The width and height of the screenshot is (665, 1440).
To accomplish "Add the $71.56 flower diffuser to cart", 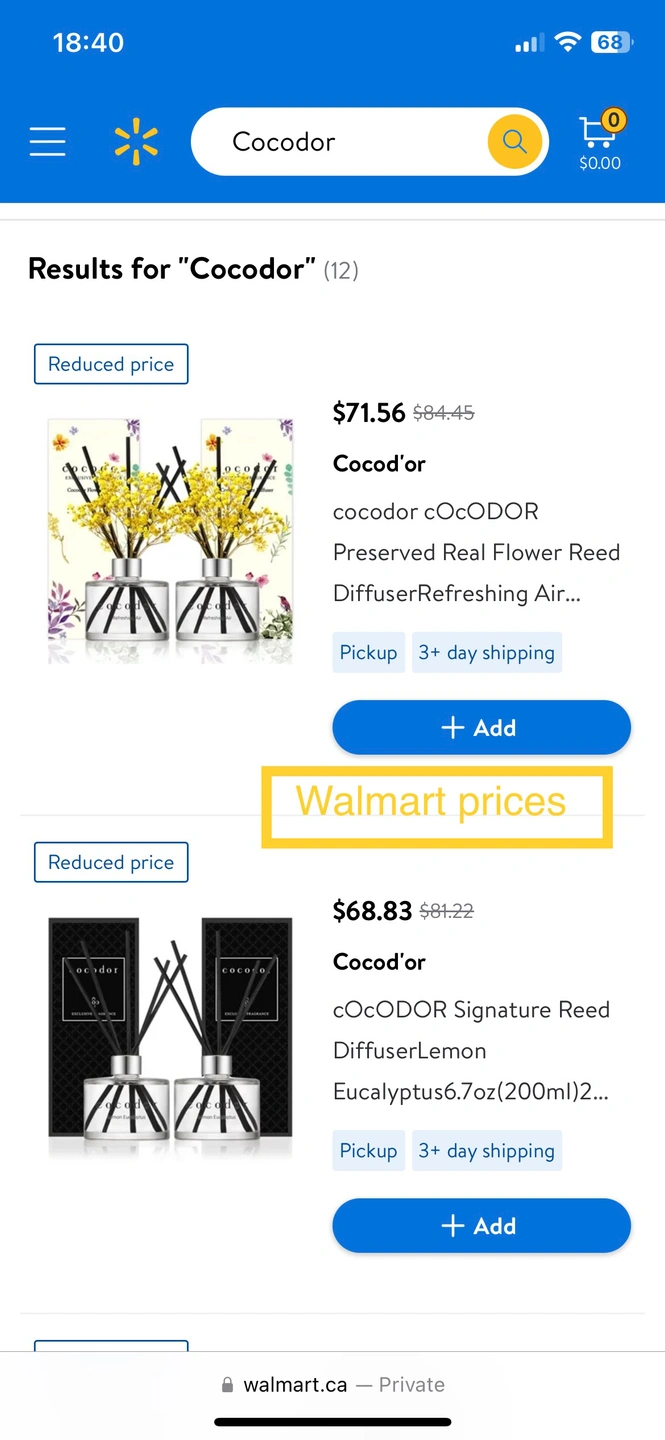I will click(481, 728).
